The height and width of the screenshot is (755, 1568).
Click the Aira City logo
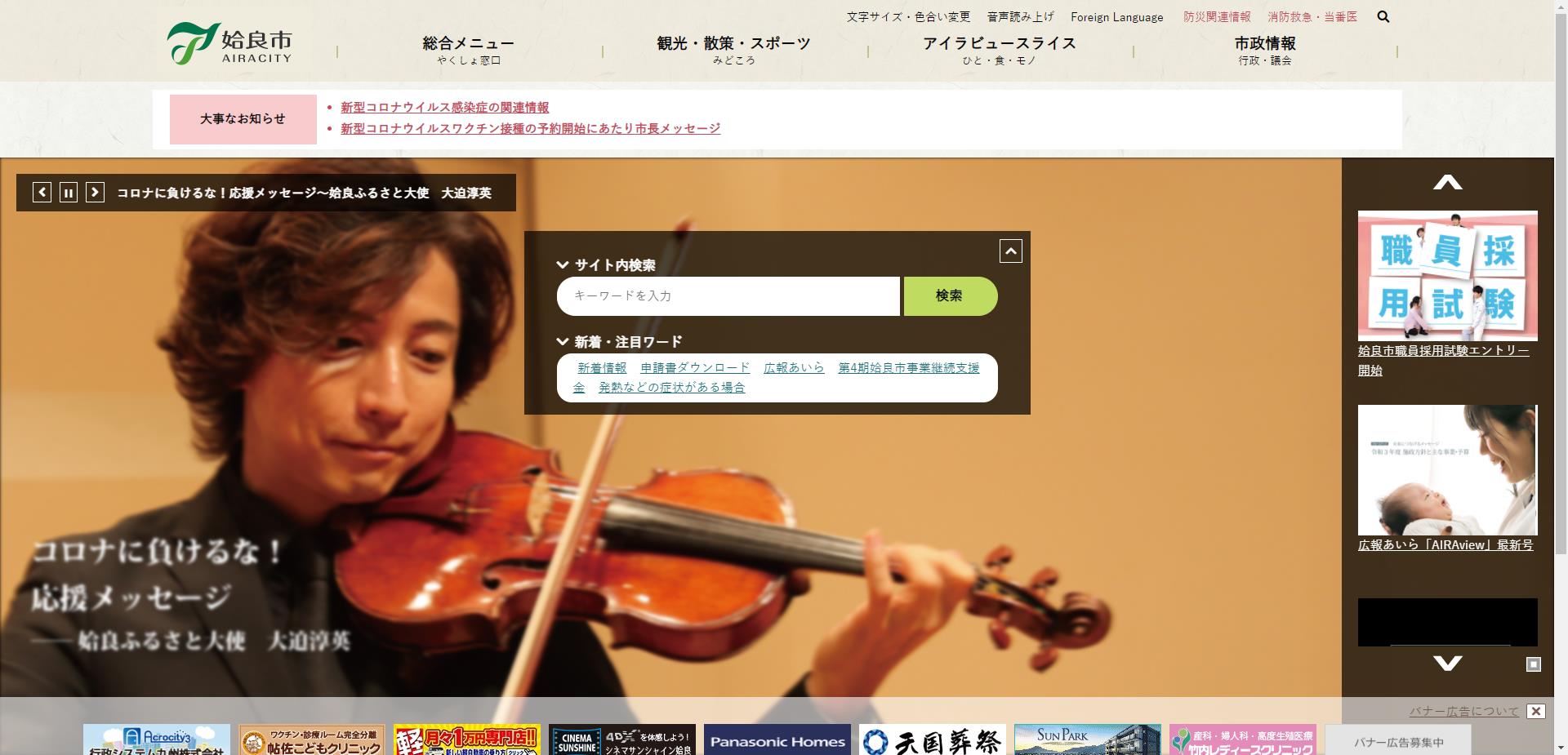230,44
